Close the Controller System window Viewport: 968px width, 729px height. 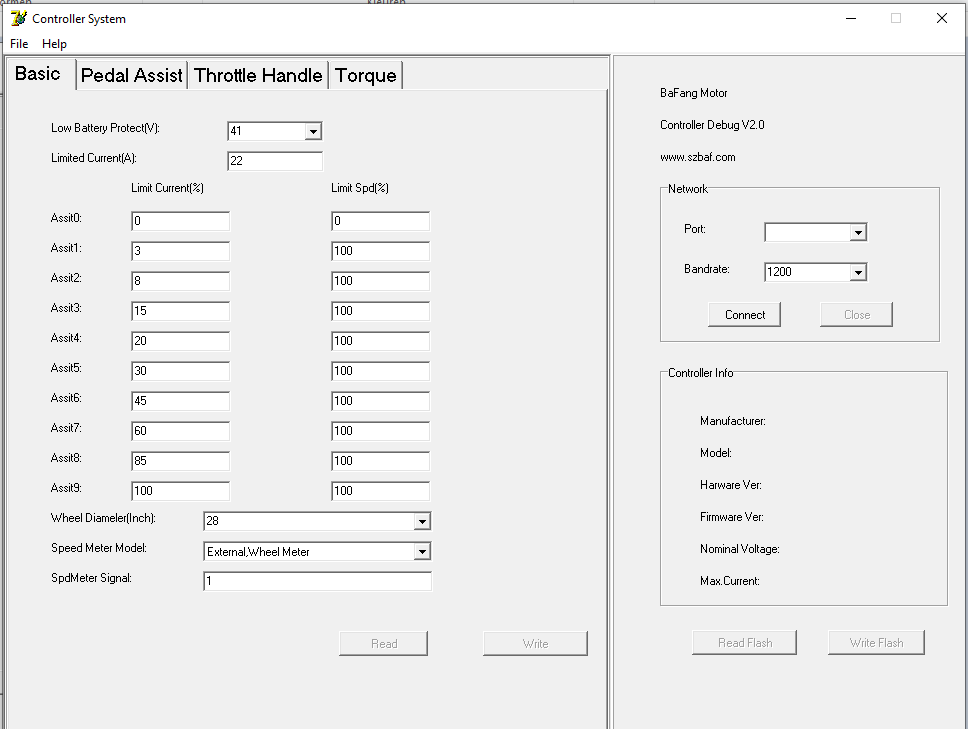(941, 18)
